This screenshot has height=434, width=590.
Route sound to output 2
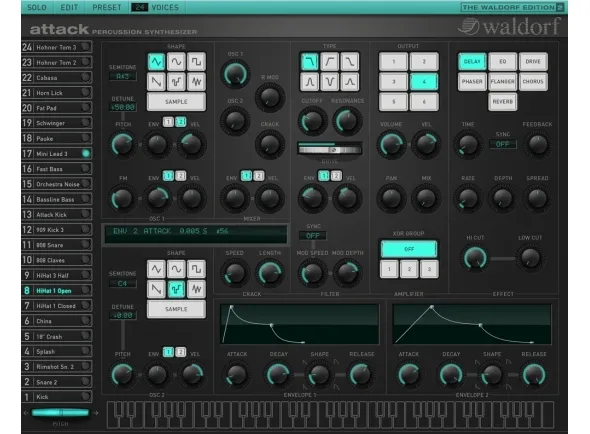click(x=424, y=62)
